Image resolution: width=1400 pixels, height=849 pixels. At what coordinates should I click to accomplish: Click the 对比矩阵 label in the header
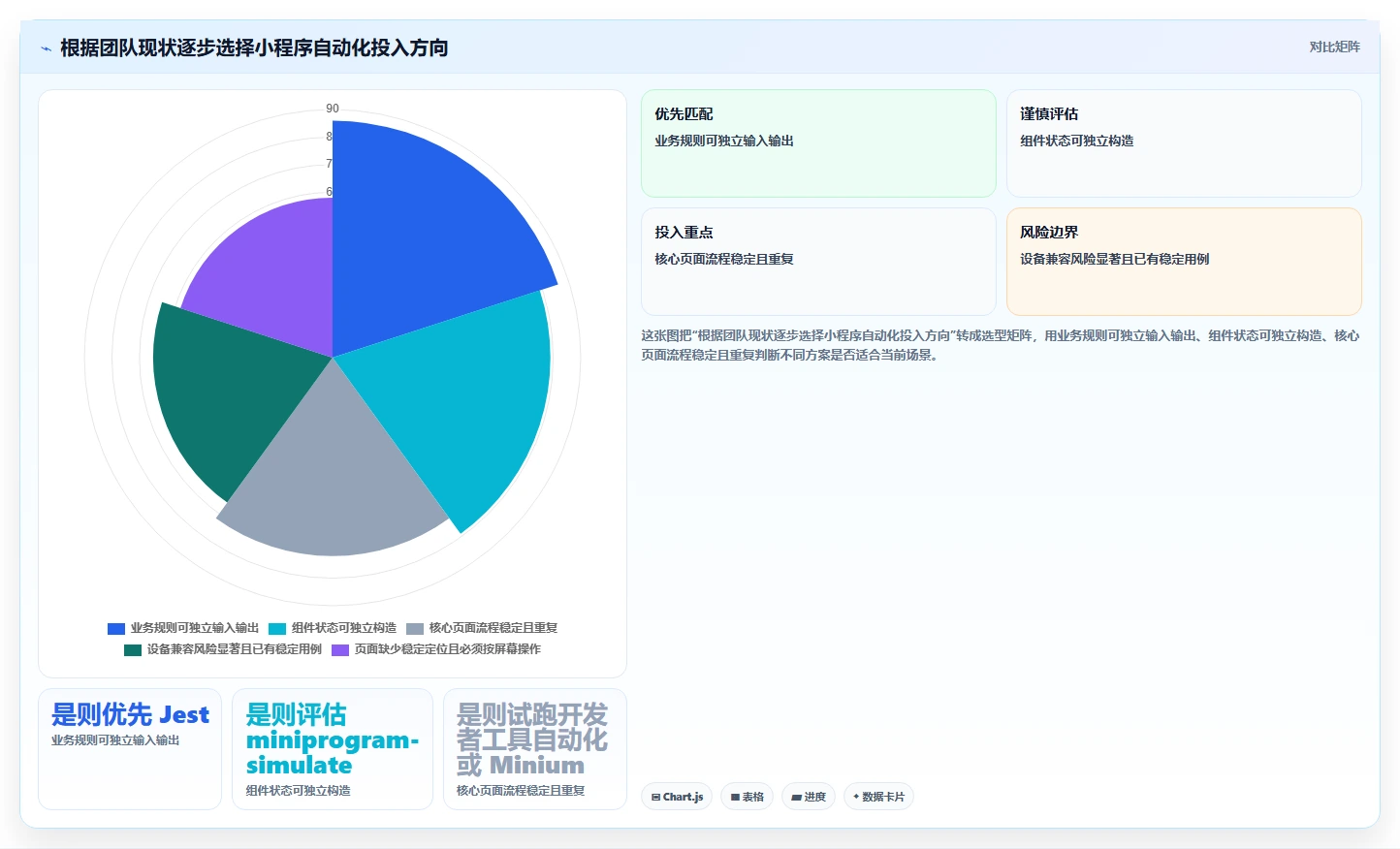tap(1334, 47)
